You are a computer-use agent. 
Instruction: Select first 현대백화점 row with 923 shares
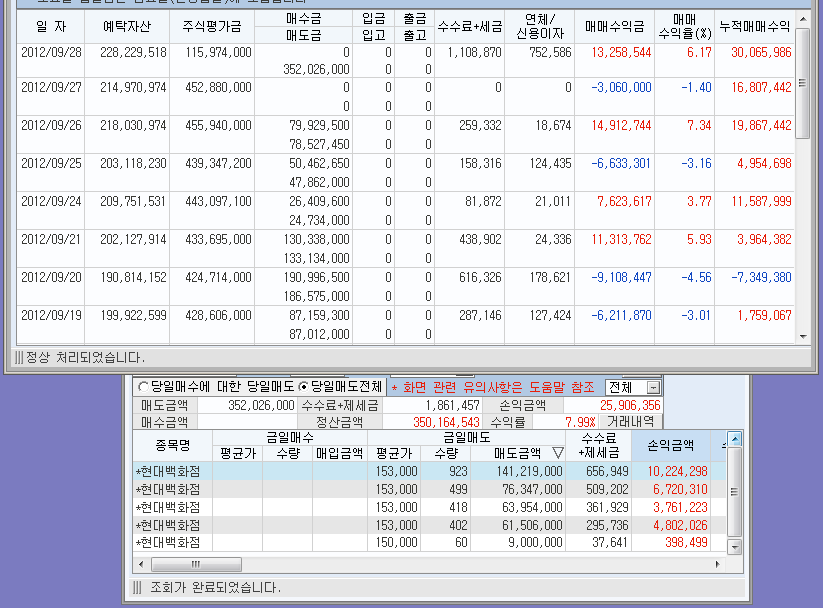[168, 471]
